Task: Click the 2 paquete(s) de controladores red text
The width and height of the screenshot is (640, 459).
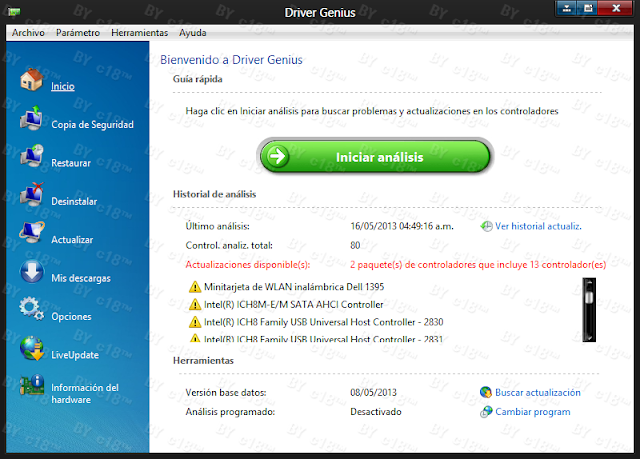Action: [x=478, y=265]
